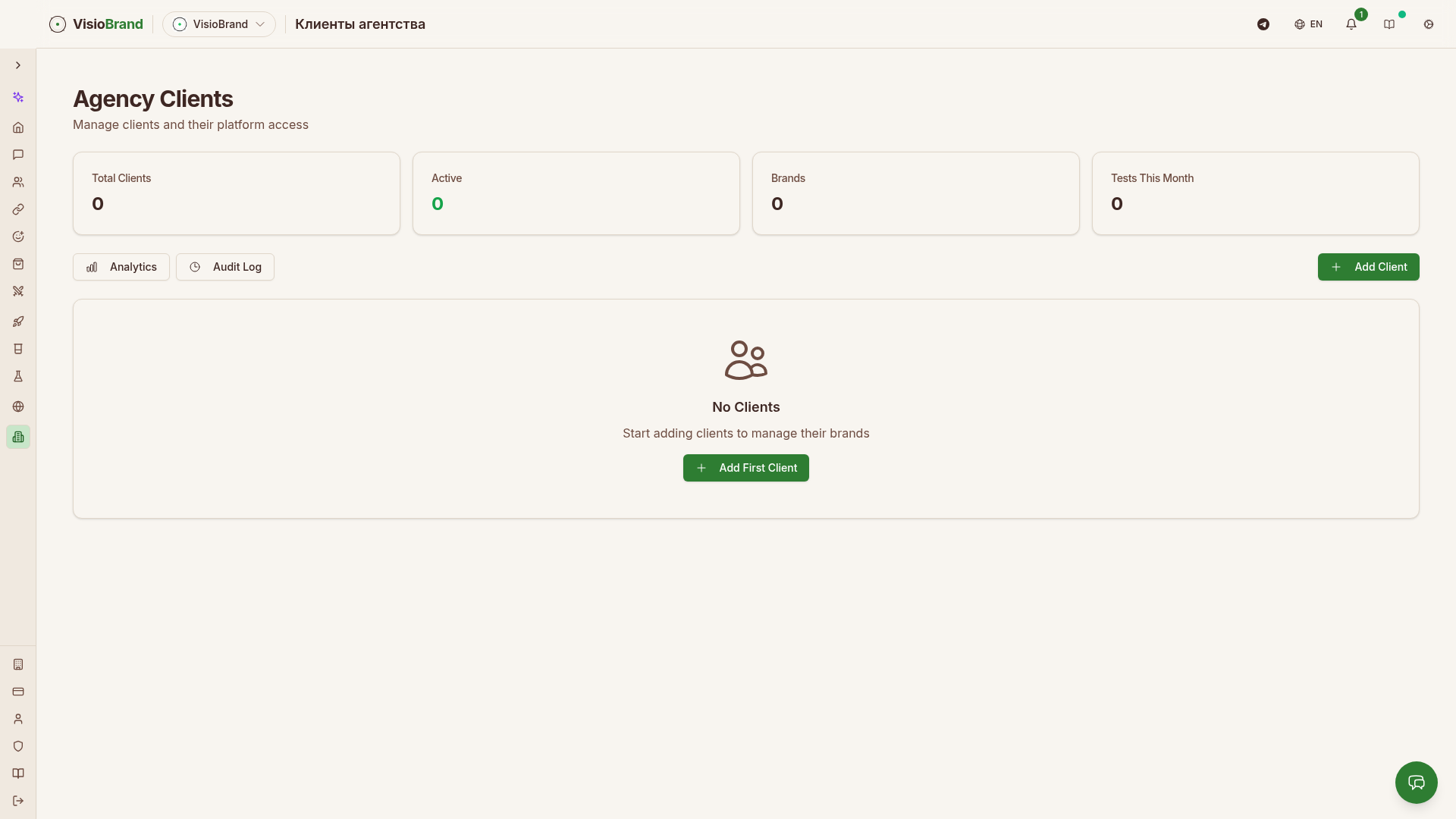1456x819 pixels.
Task: Open the credit card billing icon
Action: click(x=18, y=692)
